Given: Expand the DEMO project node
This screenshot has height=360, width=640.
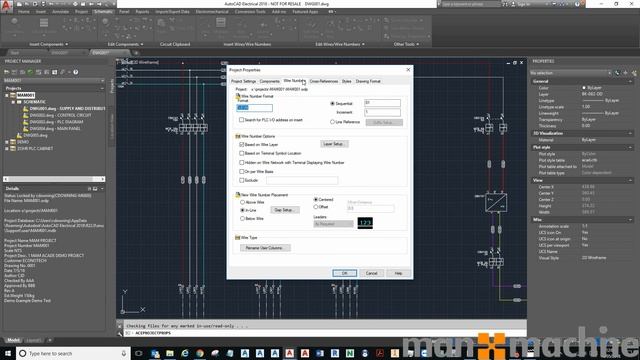Looking at the screenshot, I should 7,142.
